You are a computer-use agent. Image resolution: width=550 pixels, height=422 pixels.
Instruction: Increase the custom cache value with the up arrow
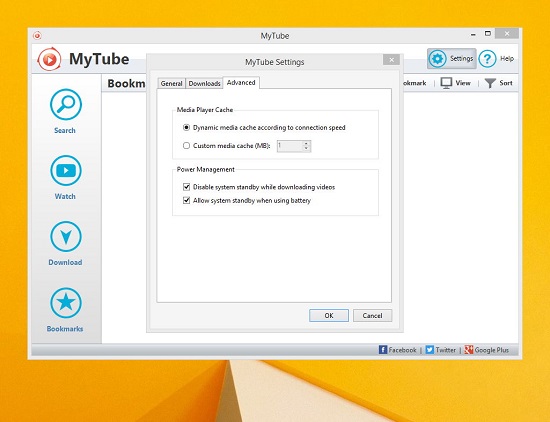[306, 143]
